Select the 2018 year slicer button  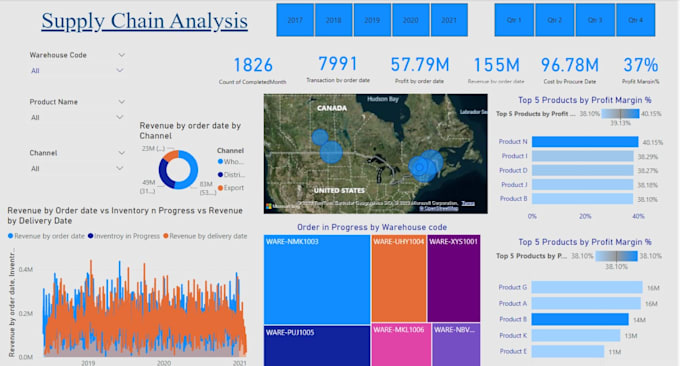point(333,20)
